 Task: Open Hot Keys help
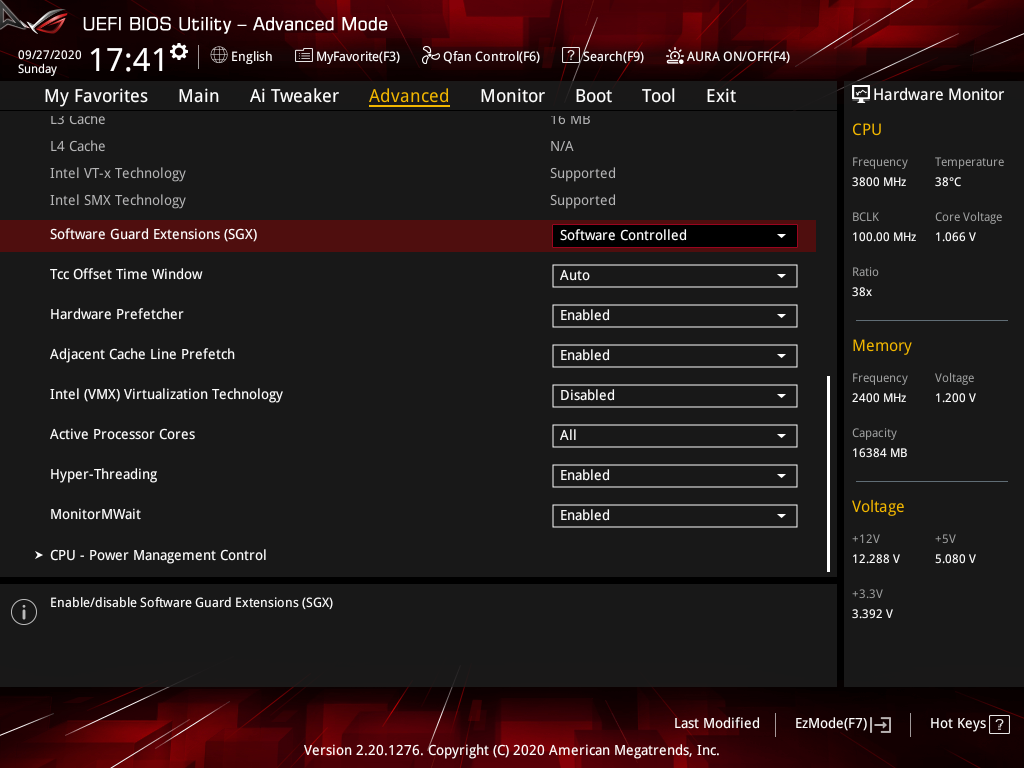click(x=969, y=724)
